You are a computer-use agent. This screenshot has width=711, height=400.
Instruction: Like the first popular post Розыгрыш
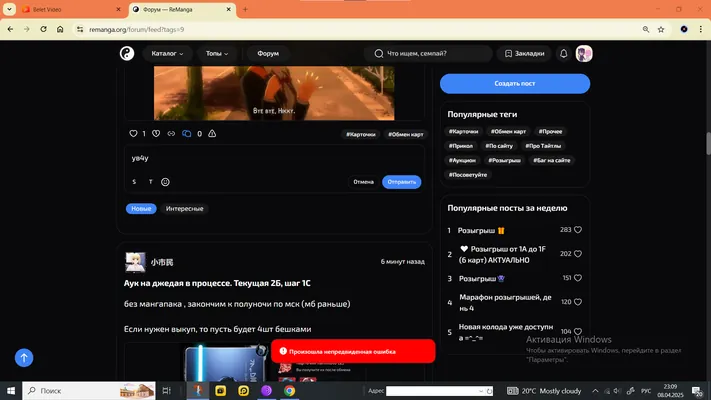(578, 230)
